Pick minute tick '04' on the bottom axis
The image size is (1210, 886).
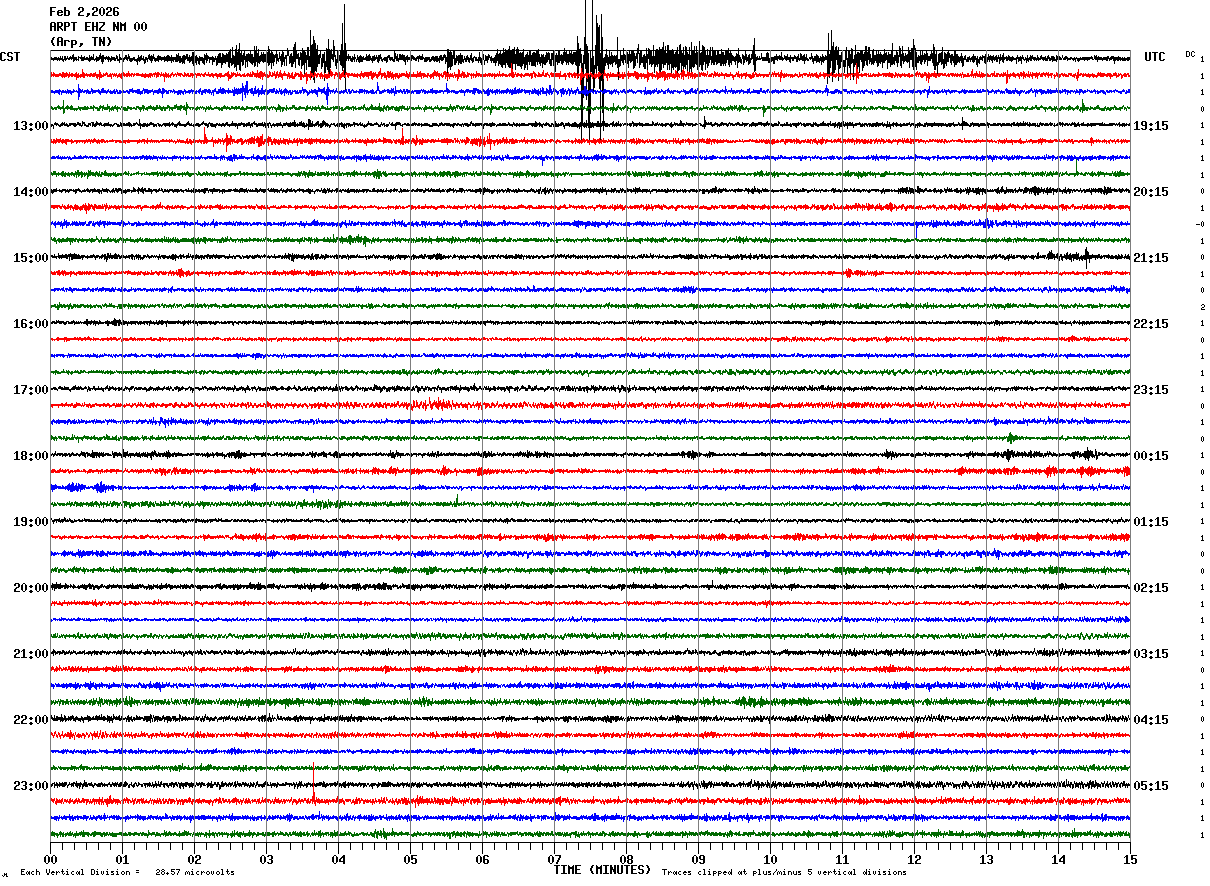(x=338, y=859)
